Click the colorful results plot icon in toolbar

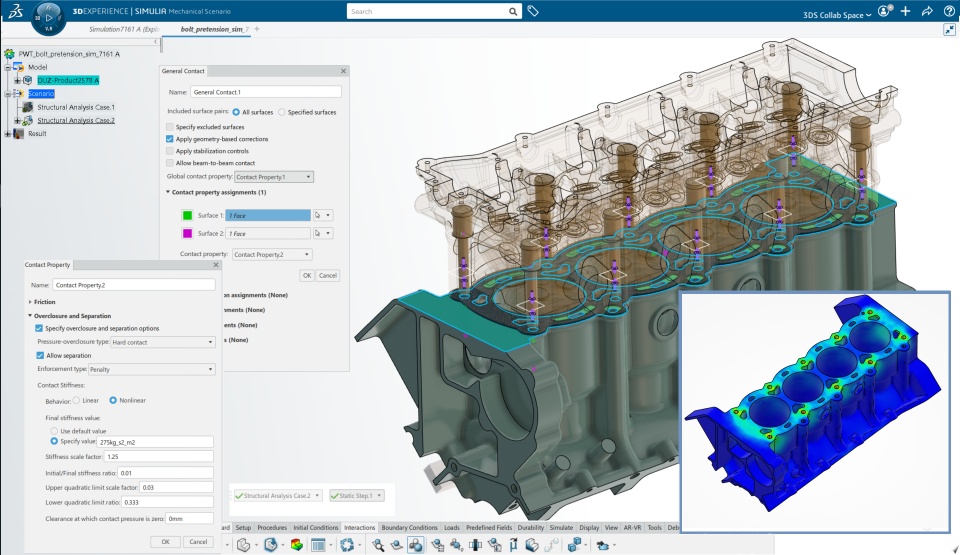pyautogui.click(x=296, y=545)
